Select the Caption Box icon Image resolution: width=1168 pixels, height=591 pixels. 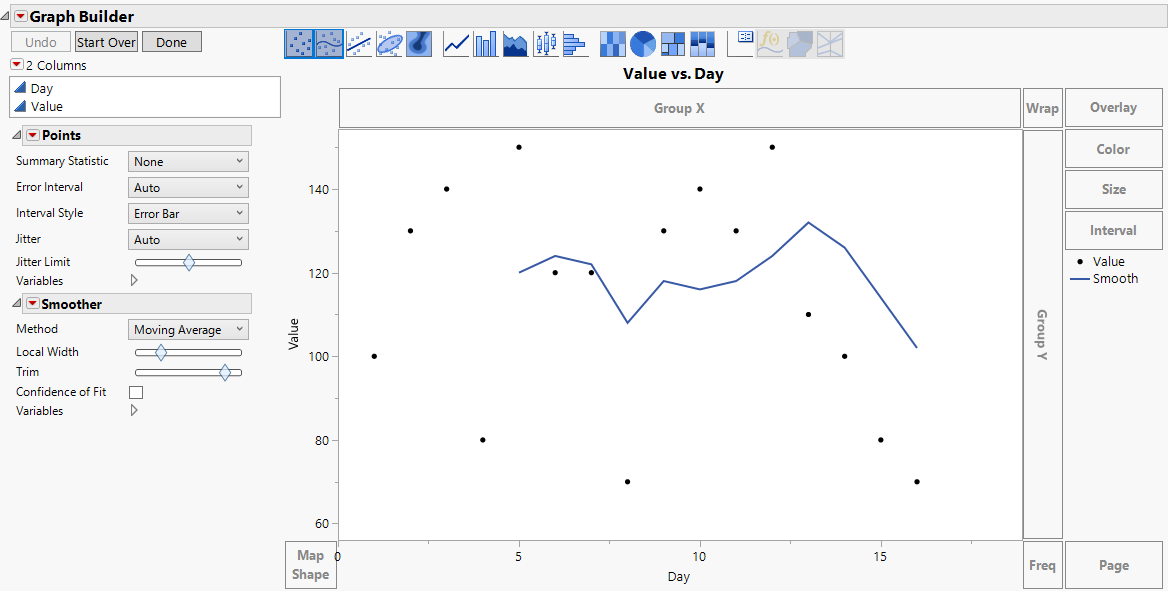[x=740, y=44]
